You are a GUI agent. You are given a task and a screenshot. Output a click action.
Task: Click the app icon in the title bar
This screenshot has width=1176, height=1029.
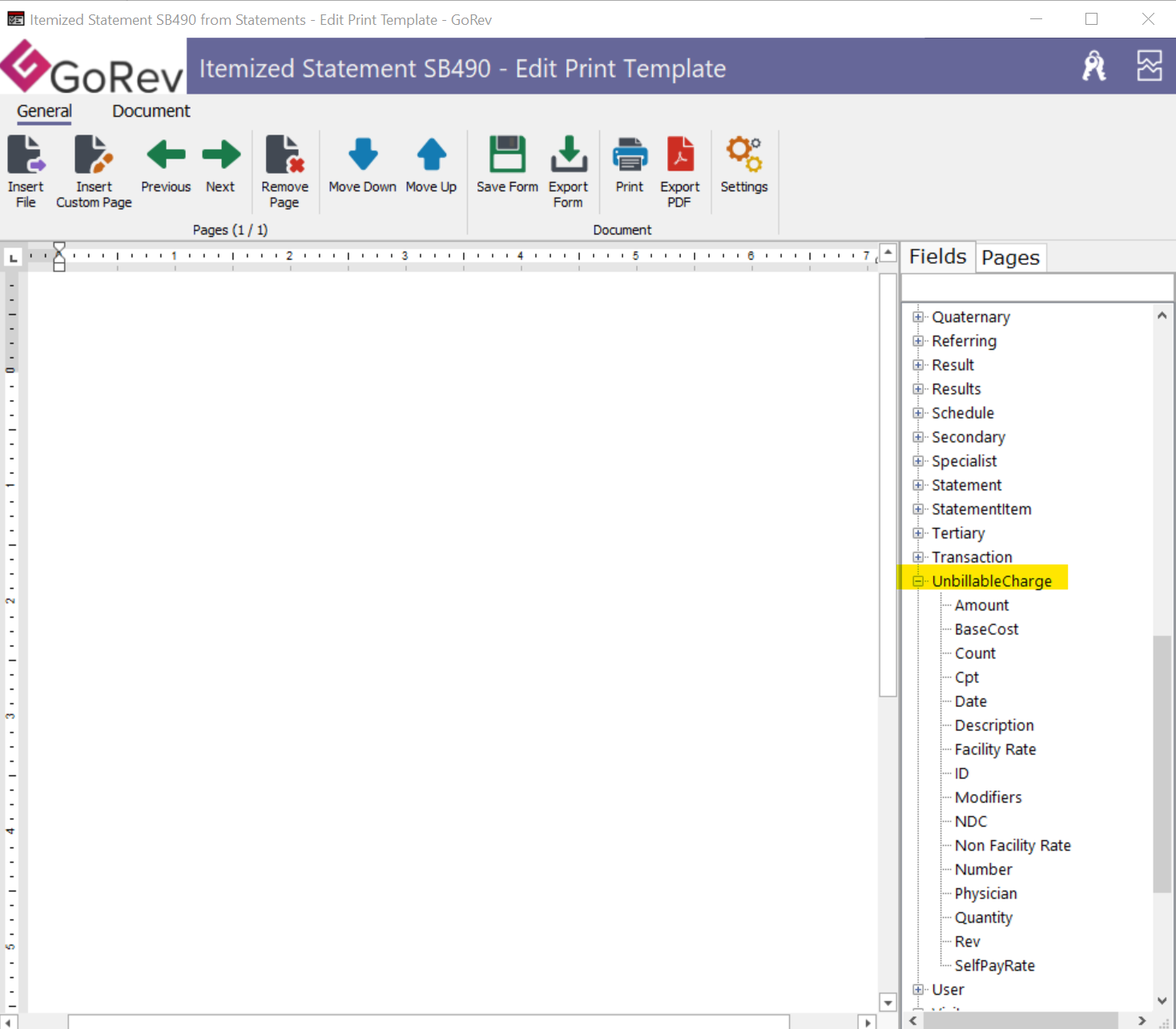(15, 18)
